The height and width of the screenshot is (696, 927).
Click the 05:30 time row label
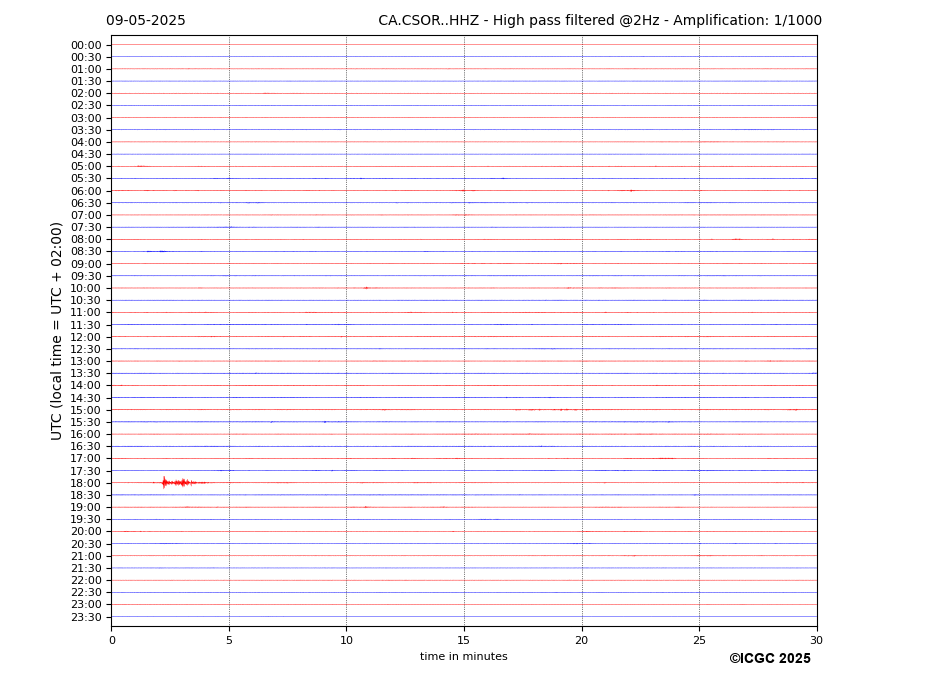(86, 179)
